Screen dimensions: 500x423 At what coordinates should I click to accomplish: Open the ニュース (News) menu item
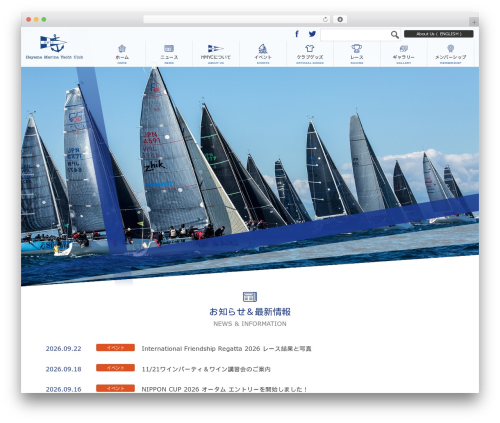click(169, 54)
